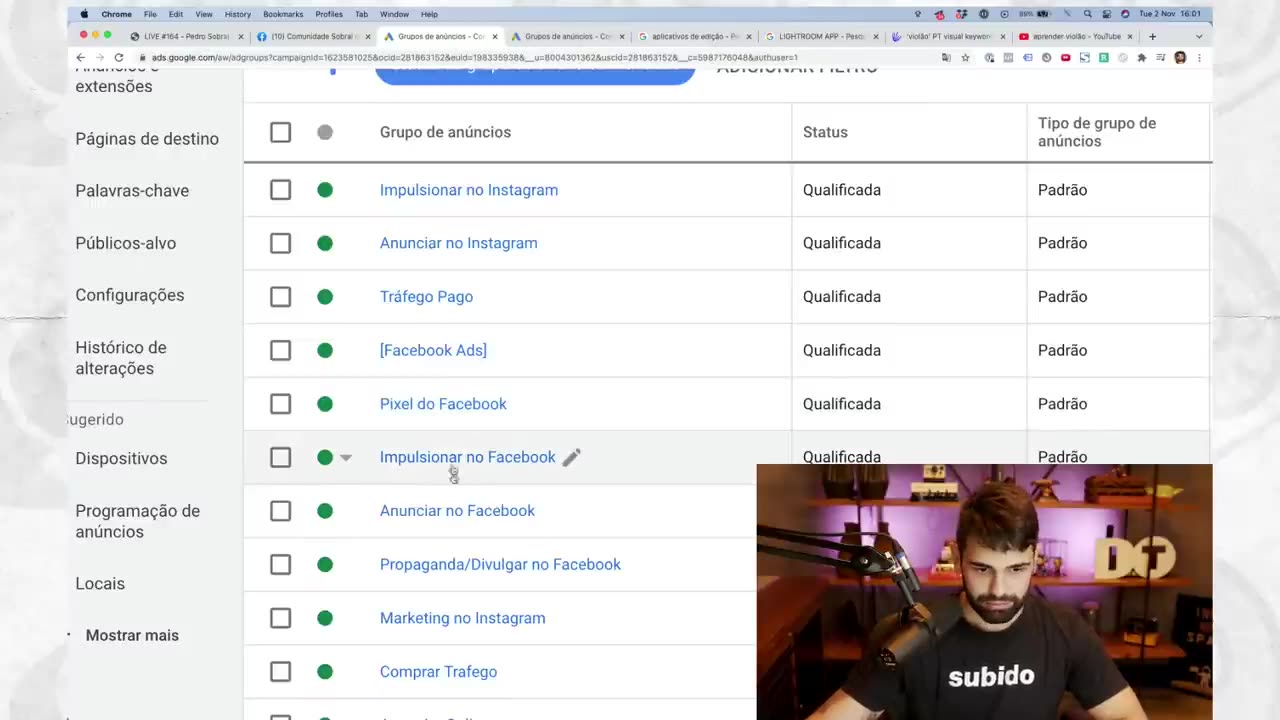Open Configurações in sidebar
This screenshot has width=1280, height=720.
click(130, 295)
